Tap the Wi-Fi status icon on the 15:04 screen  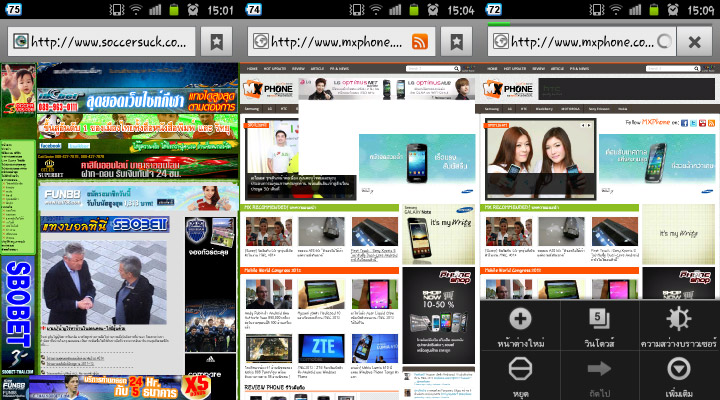click(375, 10)
